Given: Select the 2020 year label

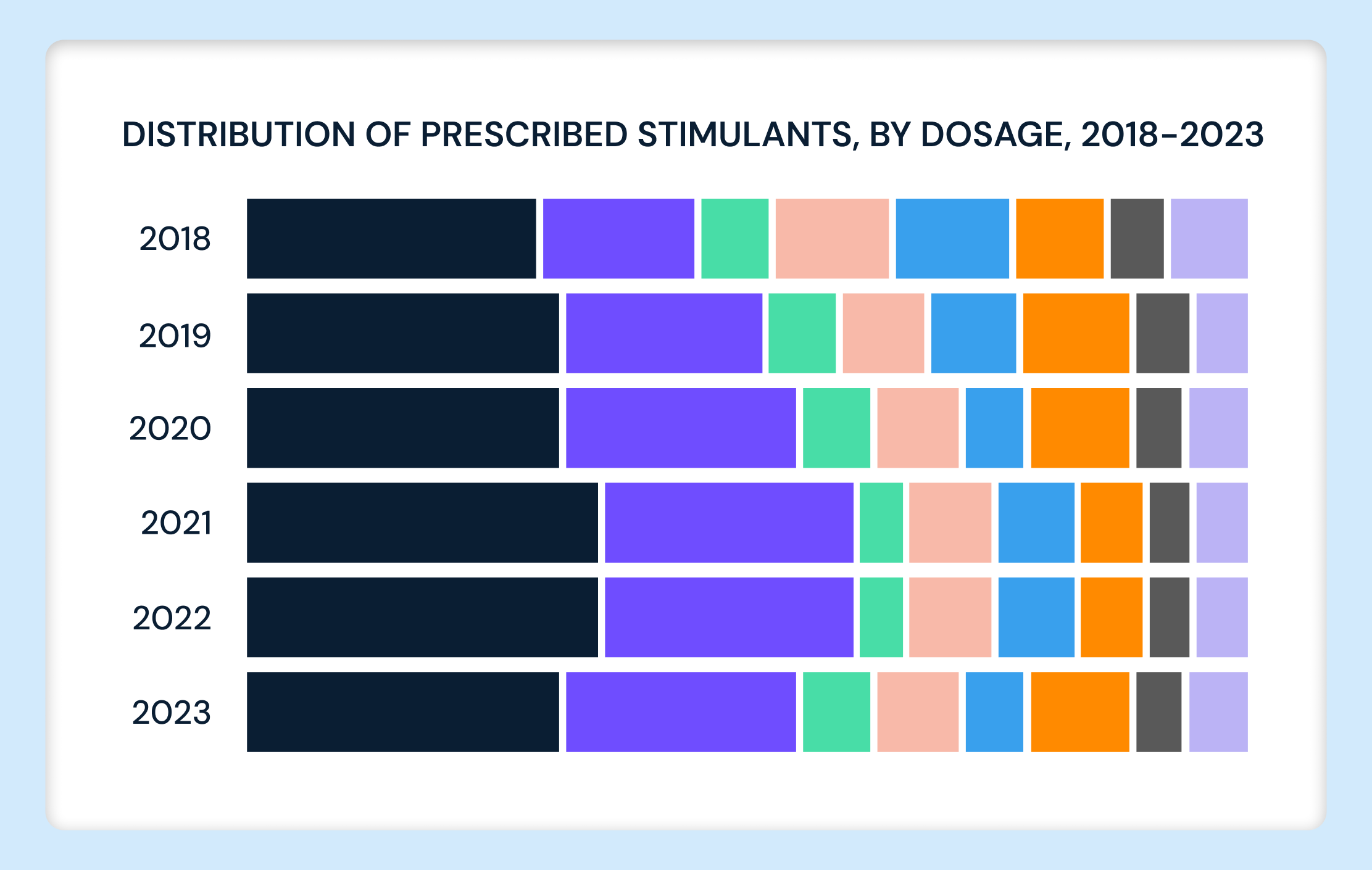Looking at the screenshot, I should point(170,429).
